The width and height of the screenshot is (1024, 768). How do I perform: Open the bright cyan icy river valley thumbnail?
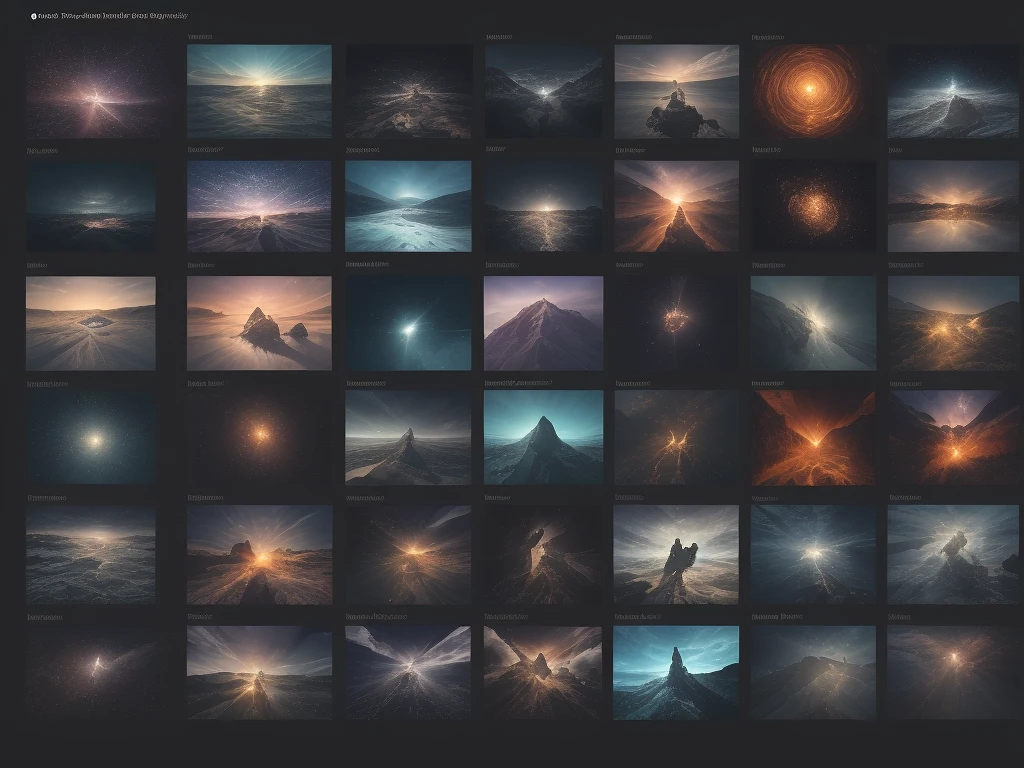pyautogui.click(x=408, y=206)
